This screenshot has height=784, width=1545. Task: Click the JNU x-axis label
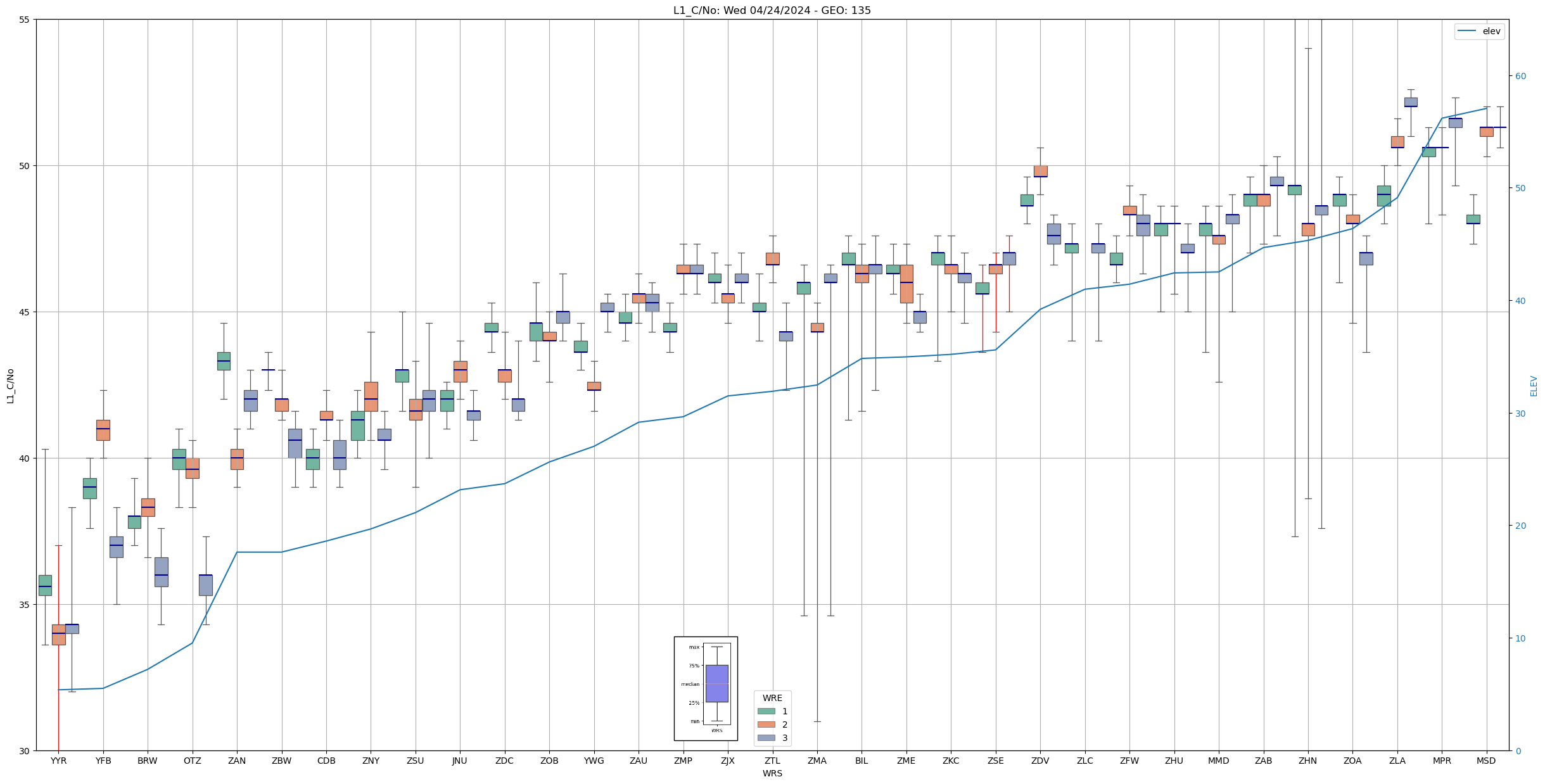460,761
